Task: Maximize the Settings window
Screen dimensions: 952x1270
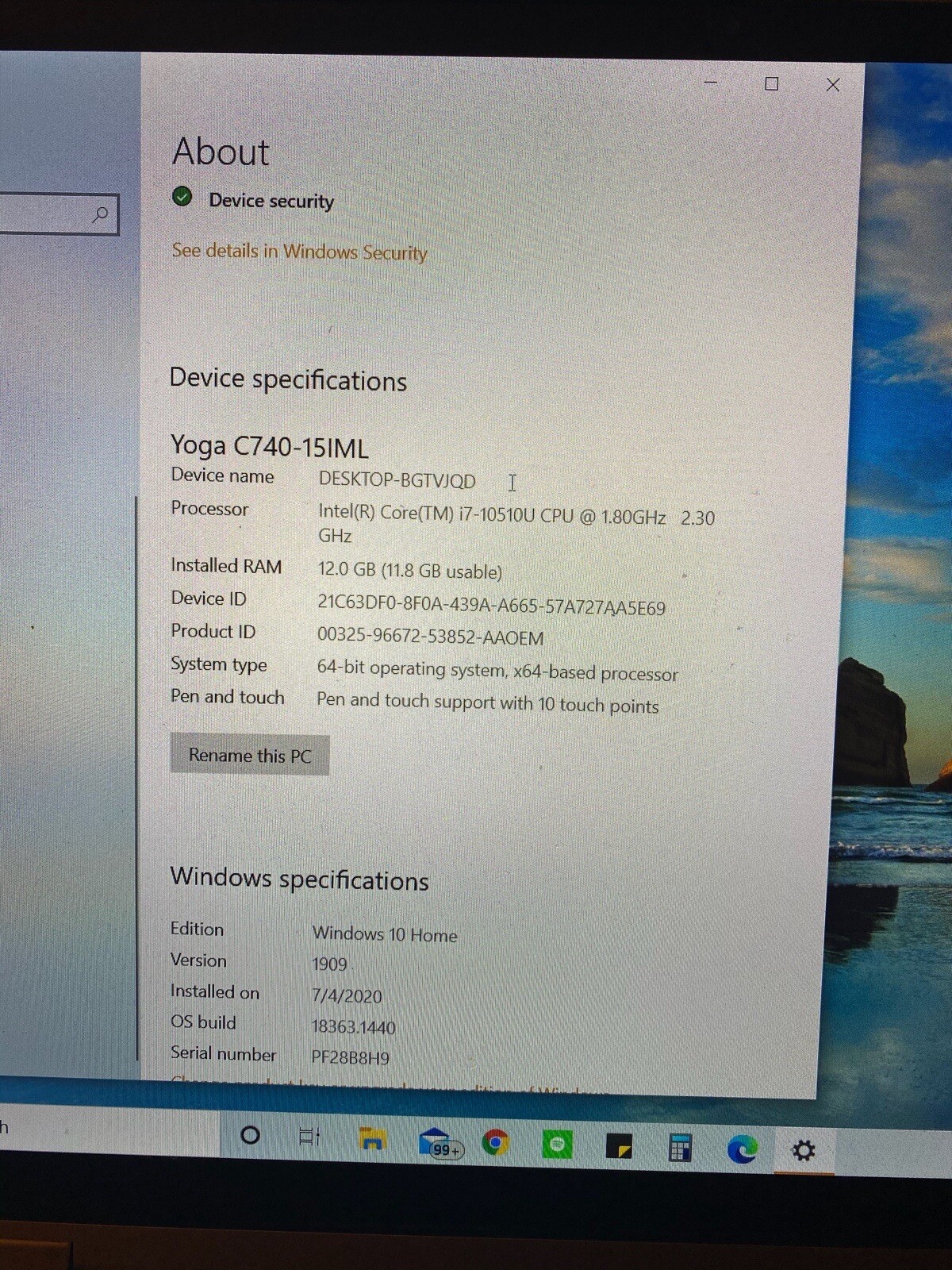Action: coord(771,83)
